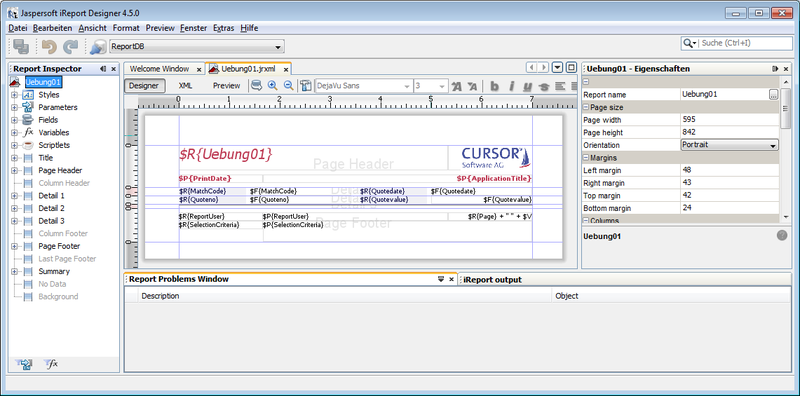Collapse the Page size property section
Screen dimensions: 800x396
586,107
